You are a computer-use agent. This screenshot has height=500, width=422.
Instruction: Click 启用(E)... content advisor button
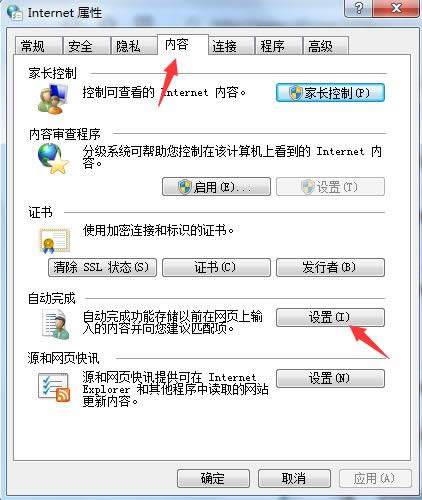[x=216, y=187]
